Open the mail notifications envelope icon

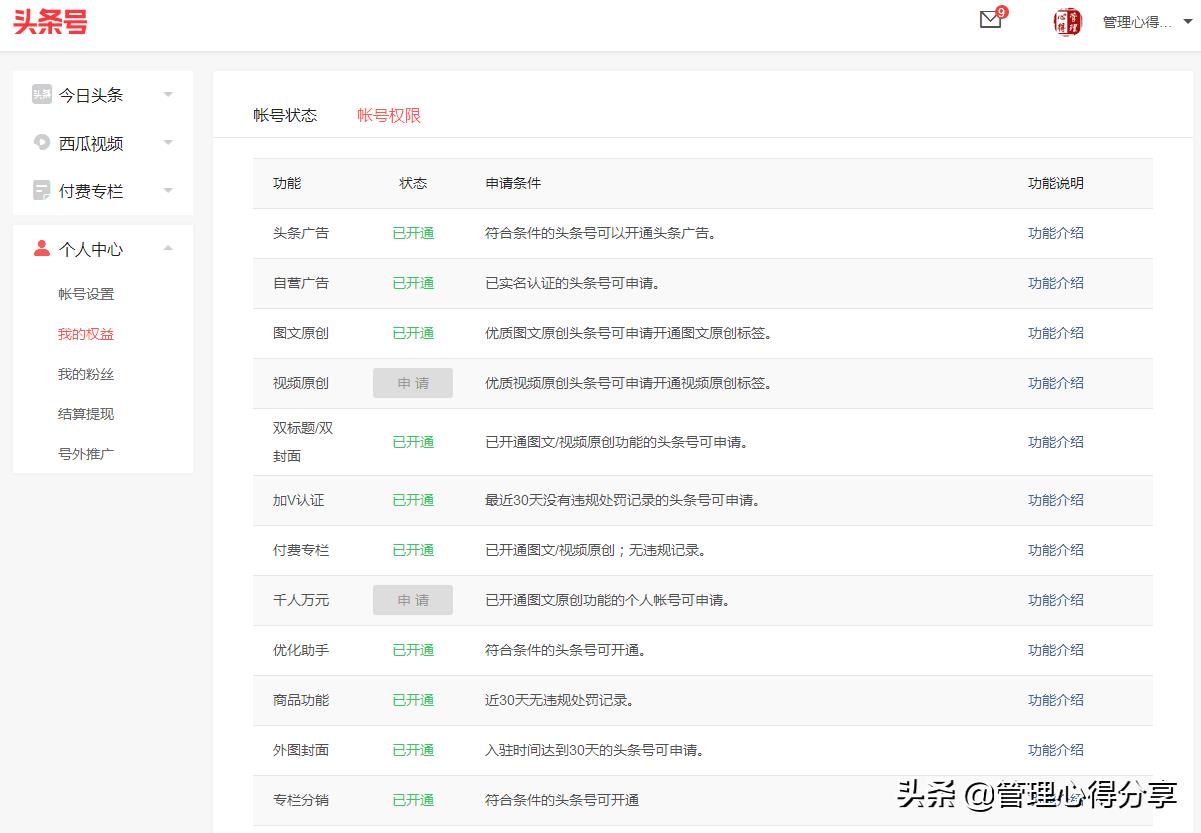pos(990,20)
